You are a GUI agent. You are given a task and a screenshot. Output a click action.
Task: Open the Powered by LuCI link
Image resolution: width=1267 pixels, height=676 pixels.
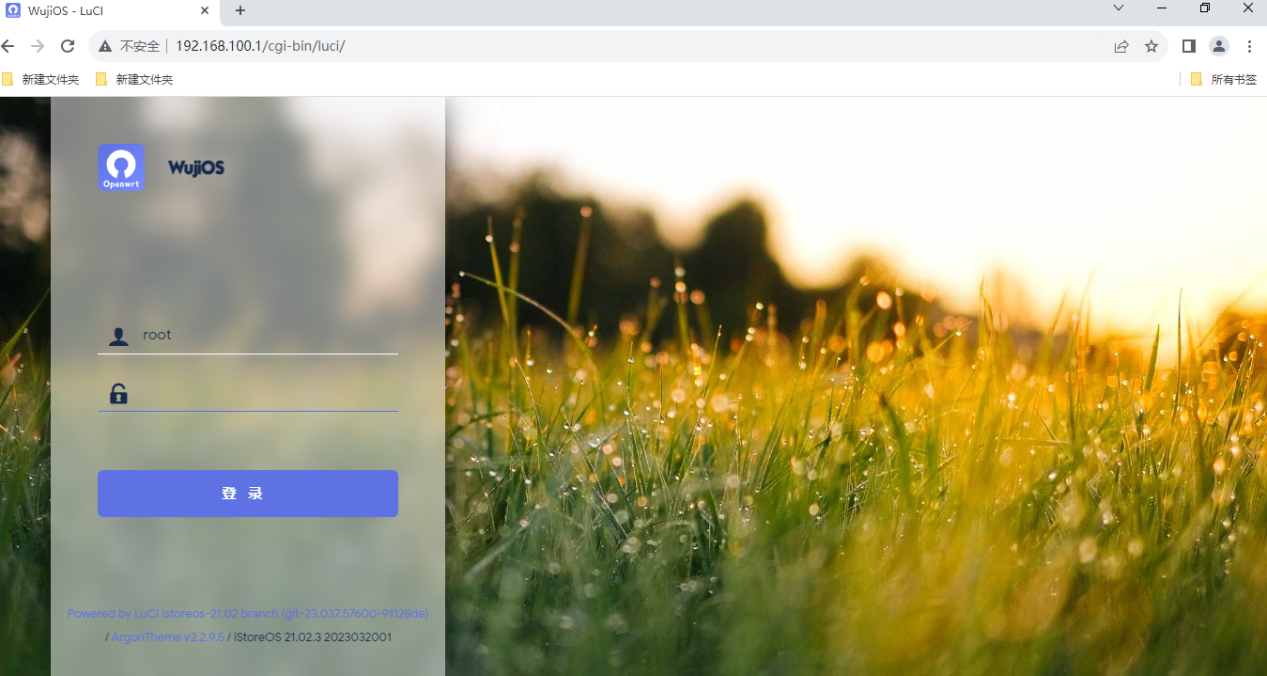click(x=247, y=614)
